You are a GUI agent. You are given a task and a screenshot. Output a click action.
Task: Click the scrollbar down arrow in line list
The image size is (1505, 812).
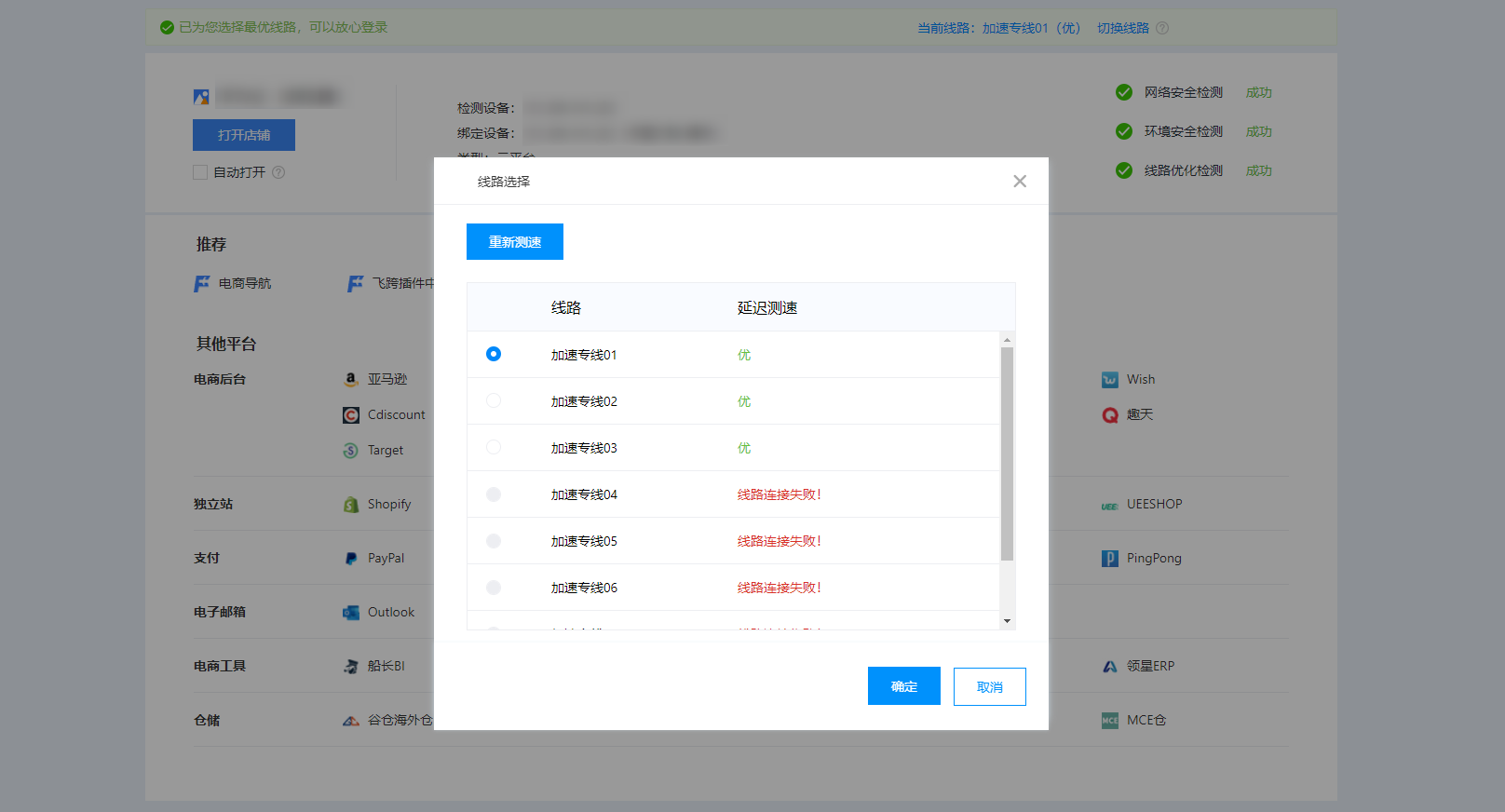point(1007,621)
